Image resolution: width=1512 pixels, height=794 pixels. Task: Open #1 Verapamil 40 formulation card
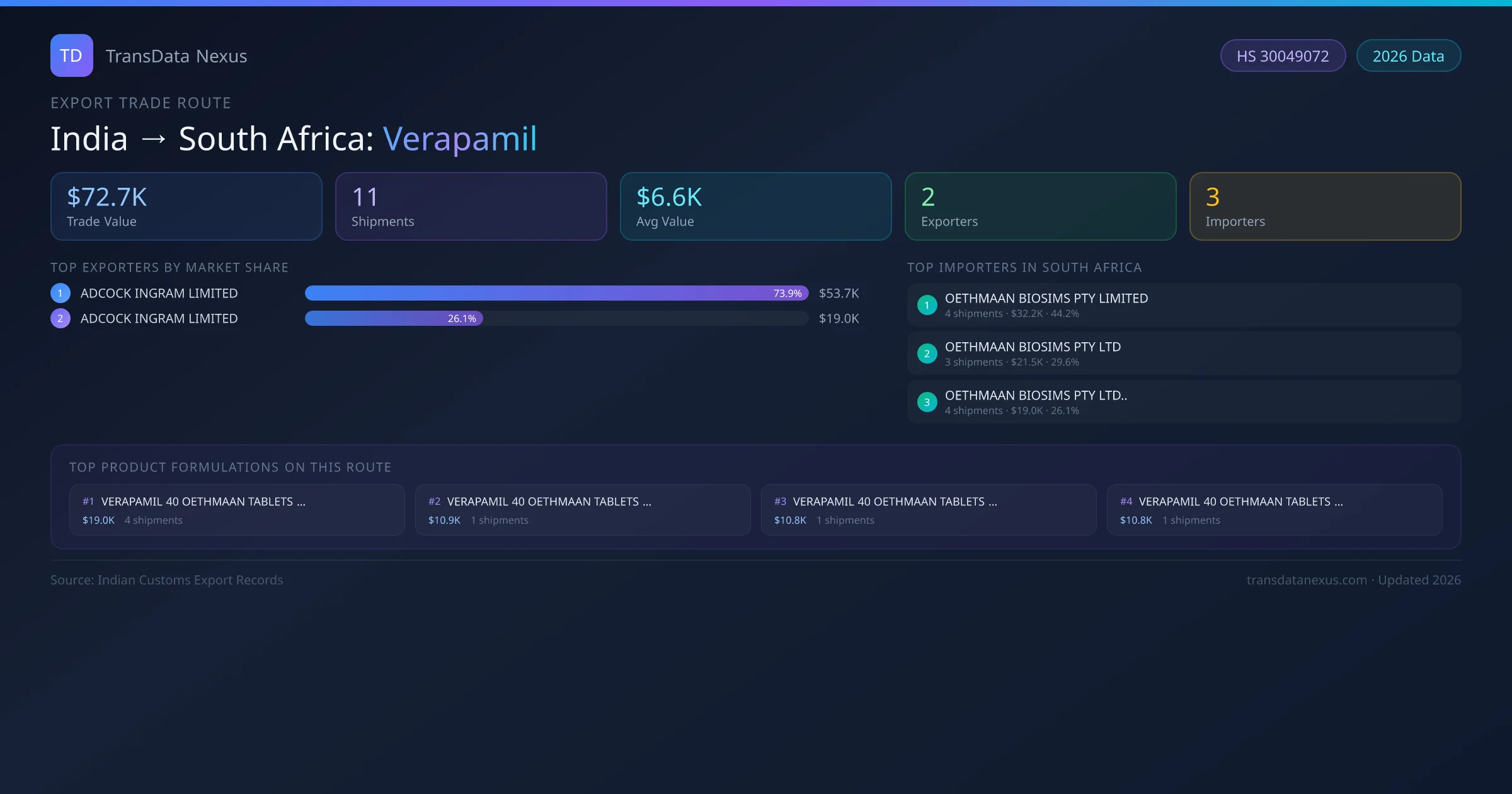(237, 510)
